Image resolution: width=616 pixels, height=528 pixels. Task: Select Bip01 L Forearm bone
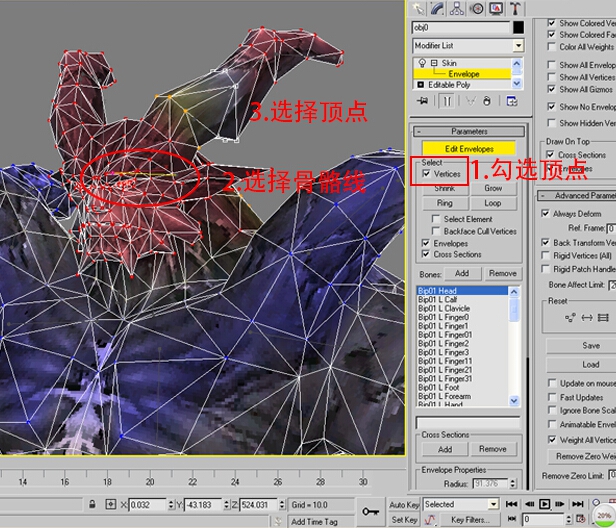pos(444,396)
